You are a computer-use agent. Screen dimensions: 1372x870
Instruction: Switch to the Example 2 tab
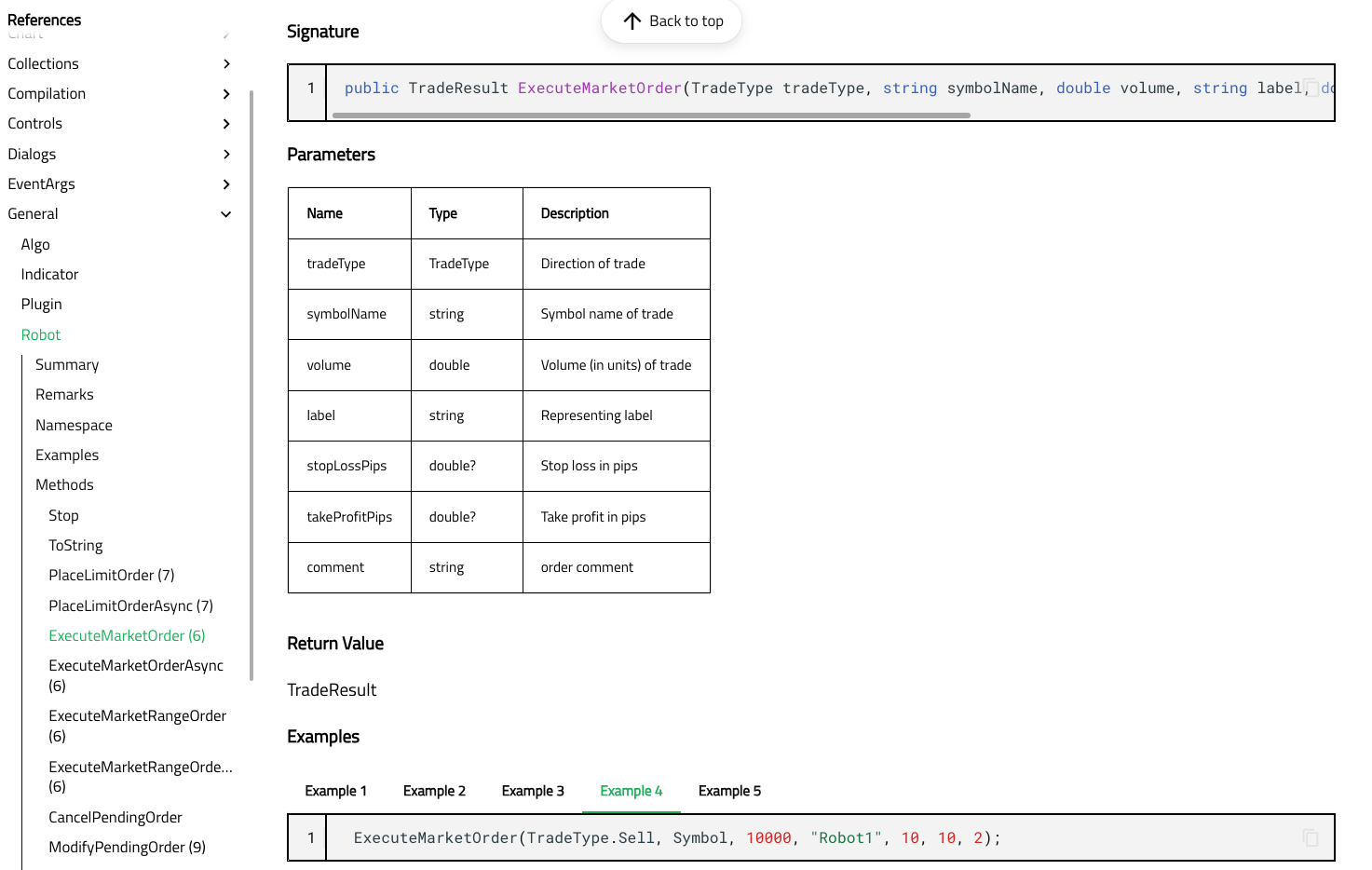pyautogui.click(x=434, y=791)
